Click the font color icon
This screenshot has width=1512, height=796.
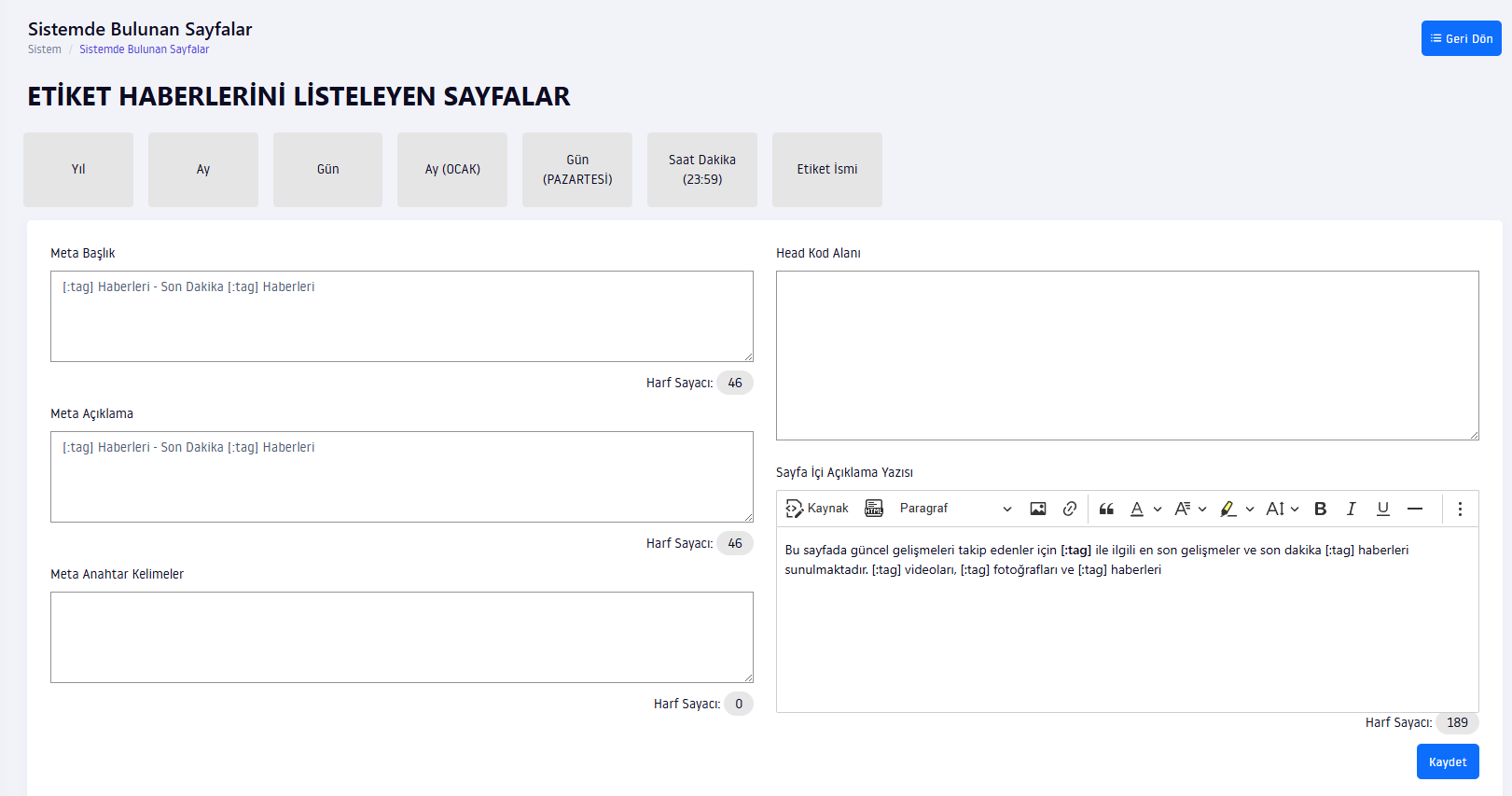coord(1137,509)
